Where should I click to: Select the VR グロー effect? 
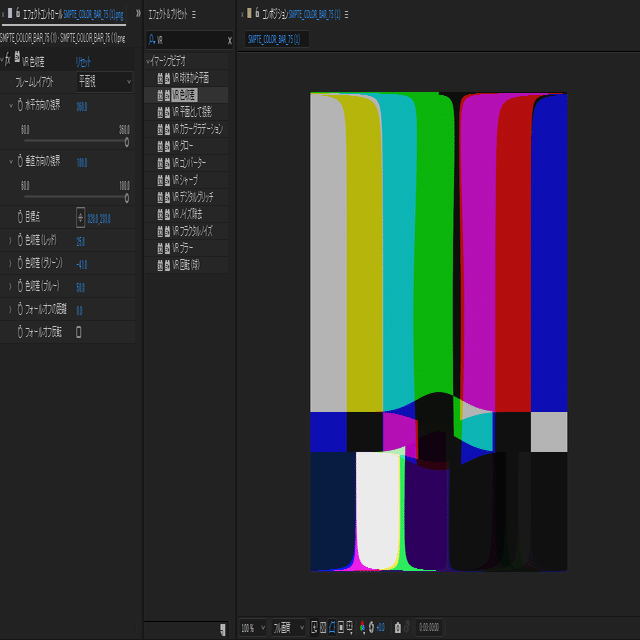point(182,146)
